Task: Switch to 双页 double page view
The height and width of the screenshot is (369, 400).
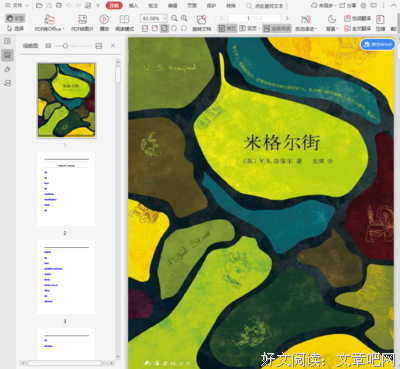Action: pos(247,29)
